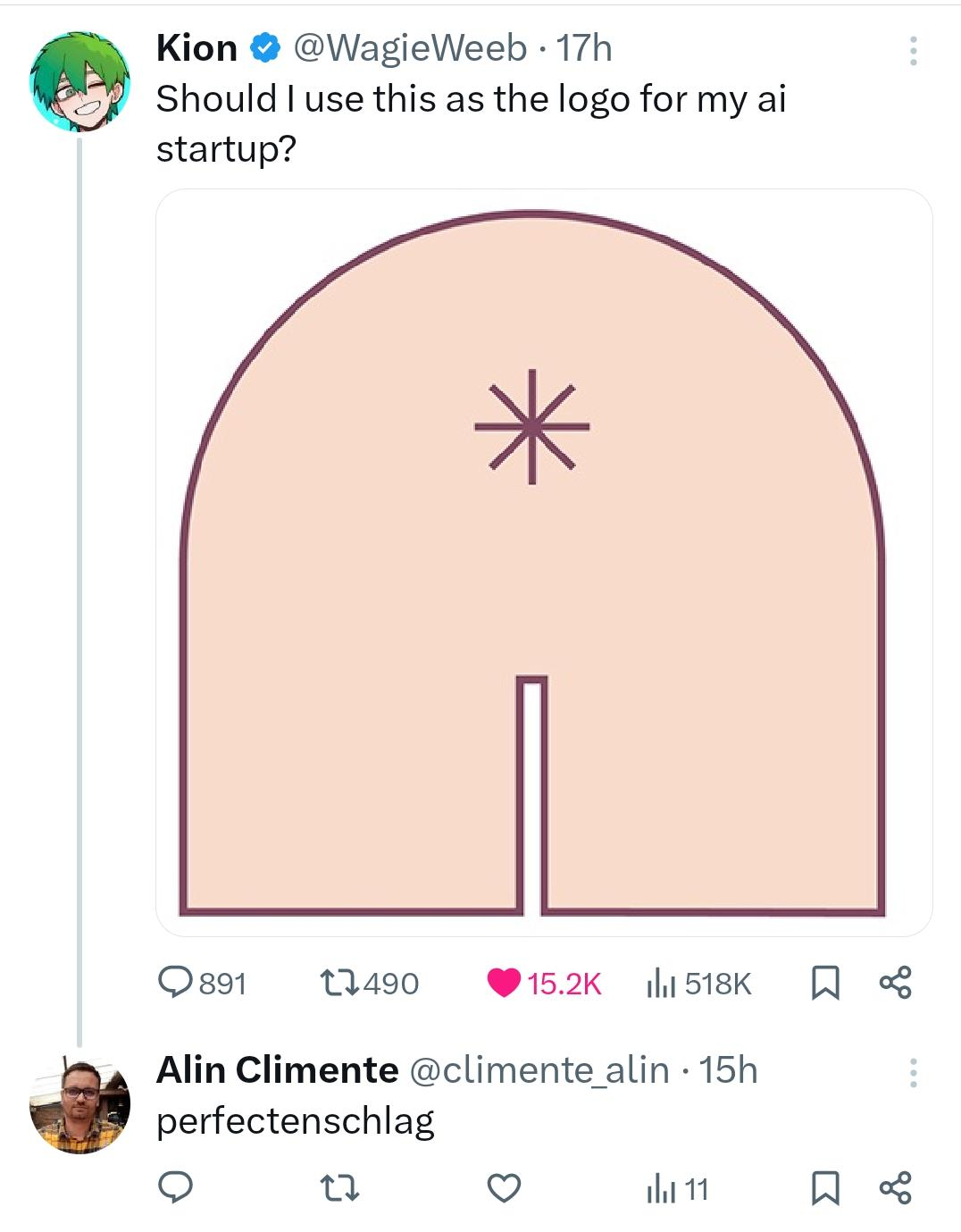Visit the @WagieWeeb profile handle
961x1232 pixels.
(x=410, y=48)
